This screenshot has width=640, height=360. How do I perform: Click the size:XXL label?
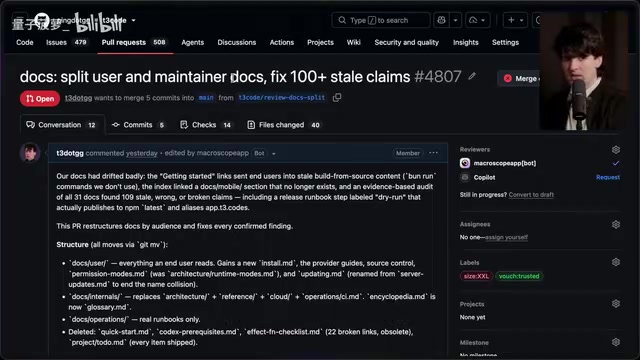click(476, 276)
